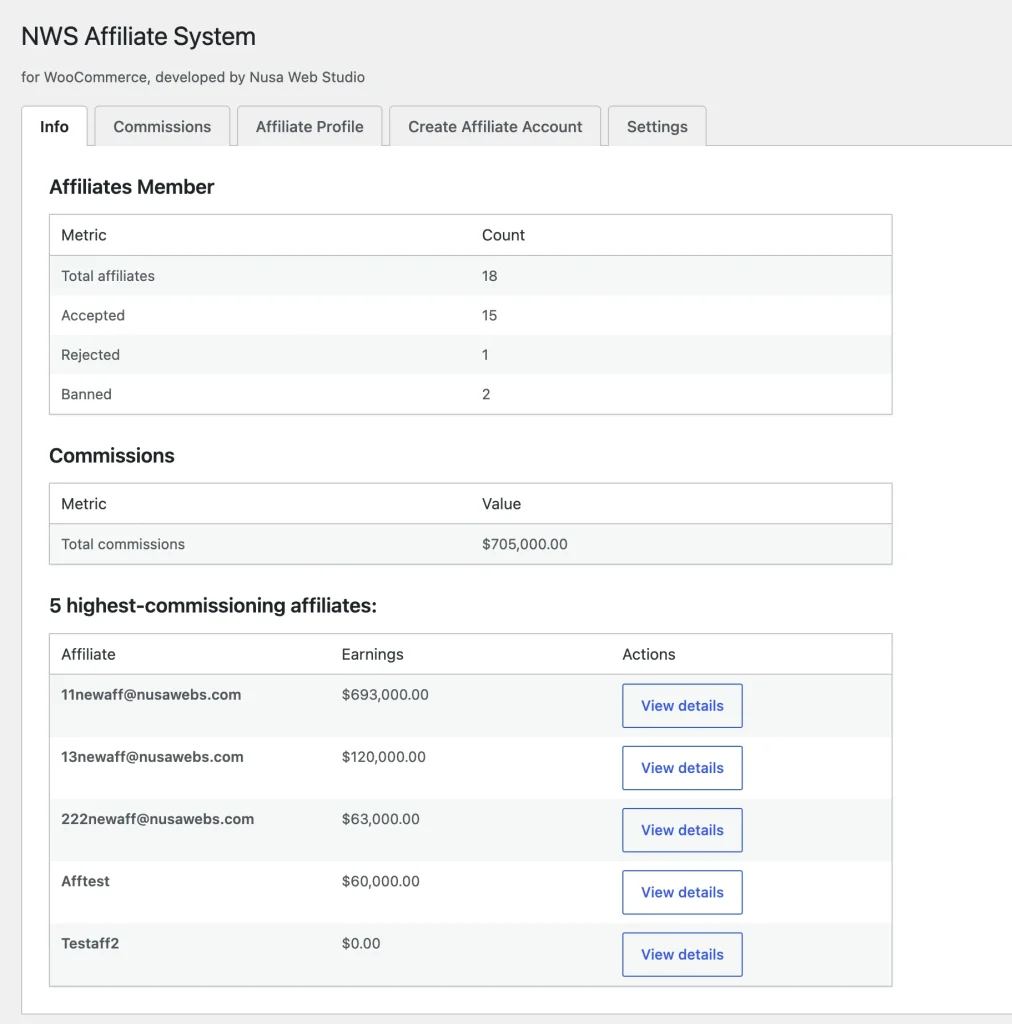This screenshot has width=1012, height=1024.
Task: Show details for Testaff2 affiliate
Action: (682, 954)
